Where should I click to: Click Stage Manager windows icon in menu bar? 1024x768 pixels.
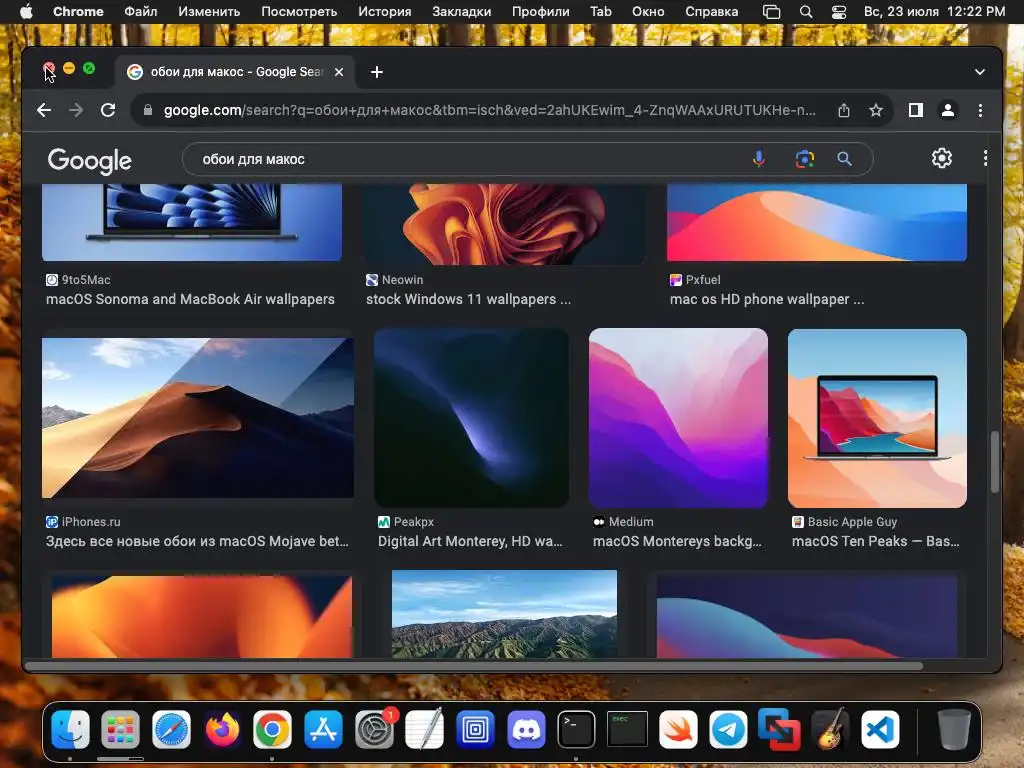point(771,12)
